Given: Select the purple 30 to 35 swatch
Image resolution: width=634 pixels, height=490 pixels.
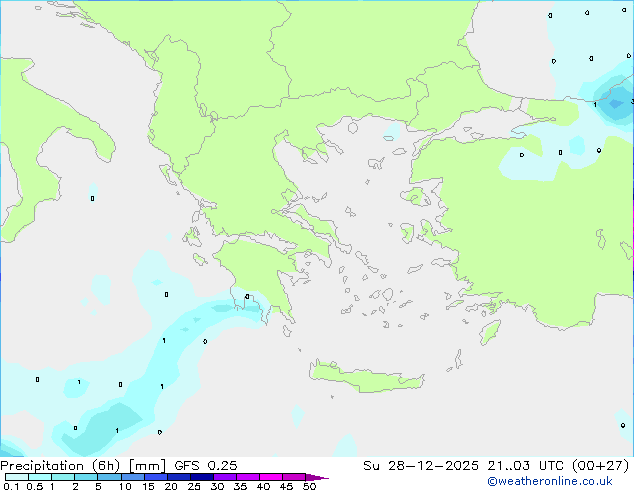Looking at the screenshot, I should [x=224, y=477].
